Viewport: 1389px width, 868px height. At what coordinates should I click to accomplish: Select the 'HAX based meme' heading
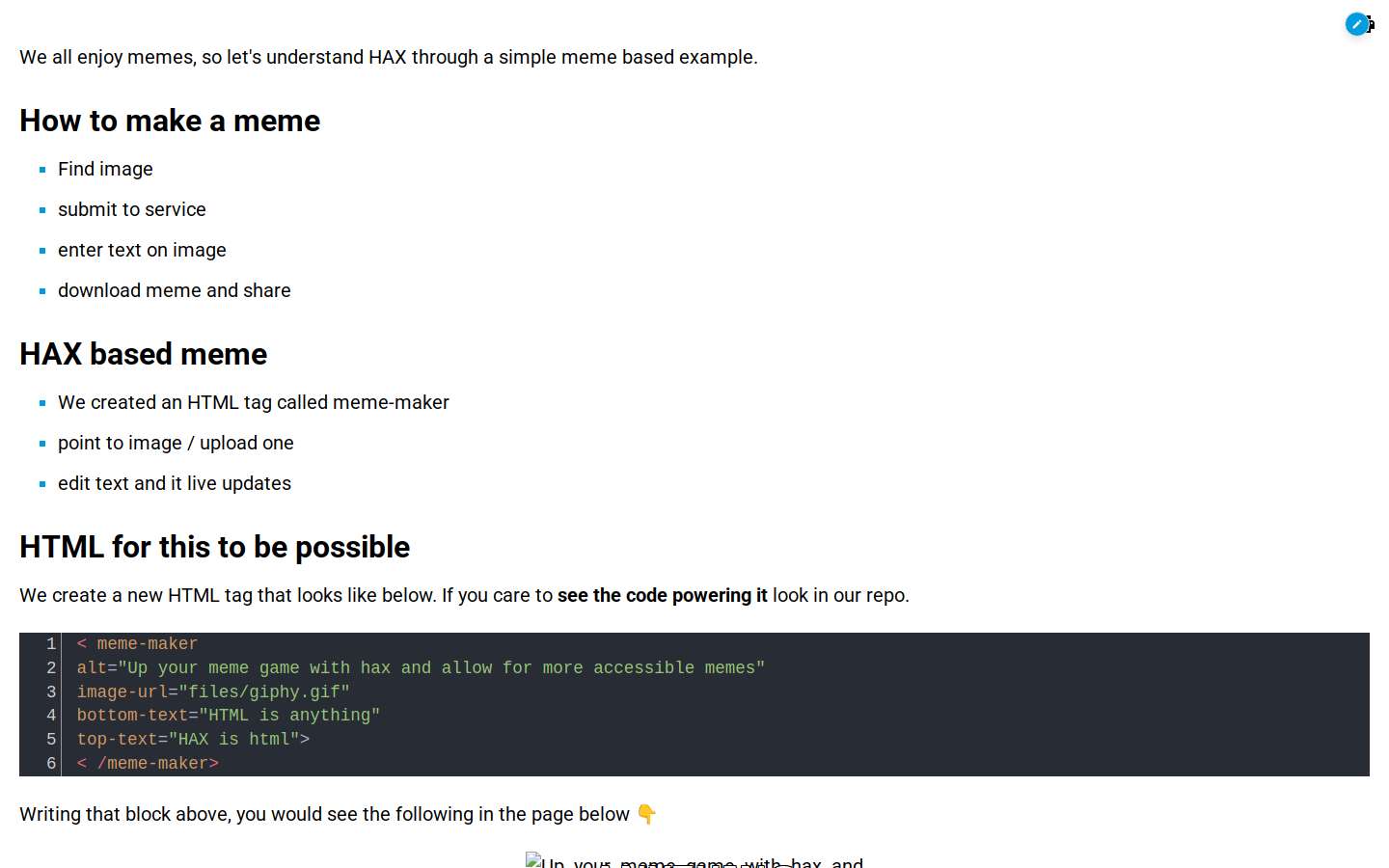(x=143, y=354)
